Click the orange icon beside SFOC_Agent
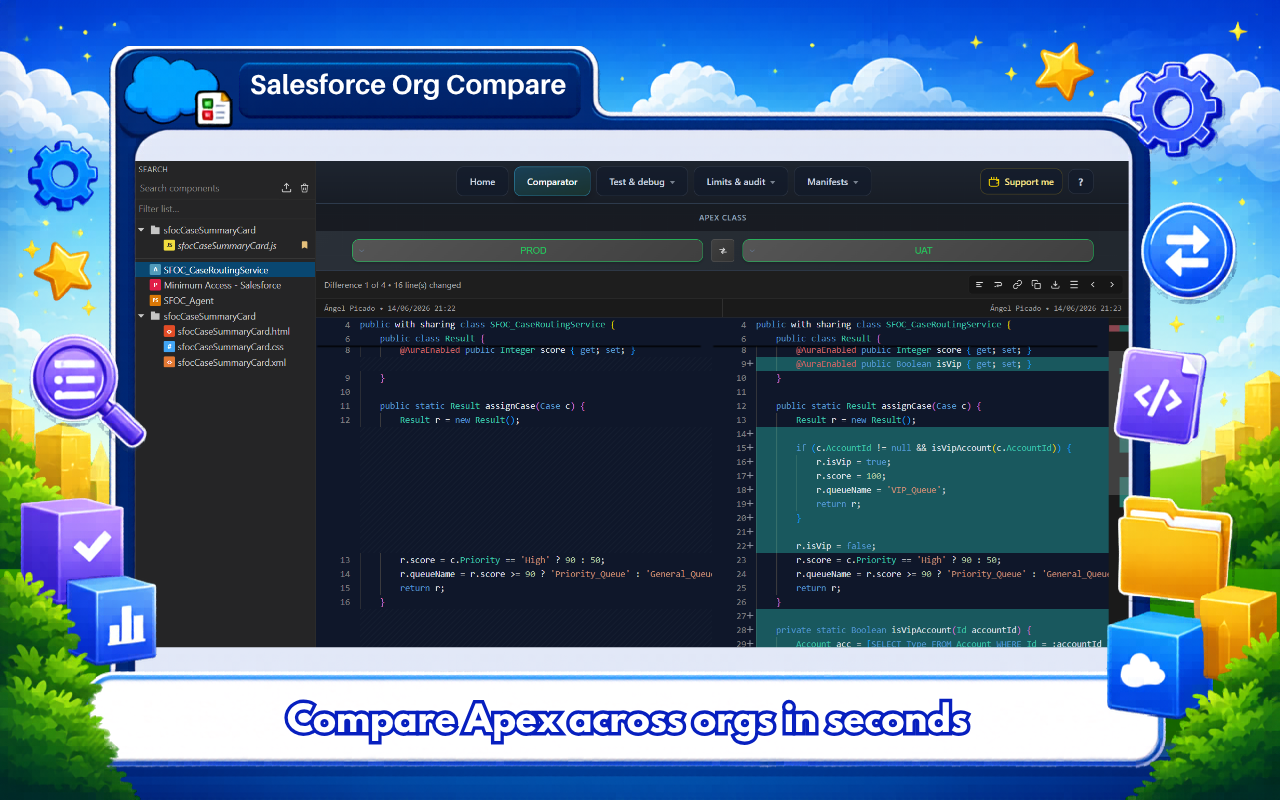This screenshot has height=800, width=1280. (x=155, y=300)
